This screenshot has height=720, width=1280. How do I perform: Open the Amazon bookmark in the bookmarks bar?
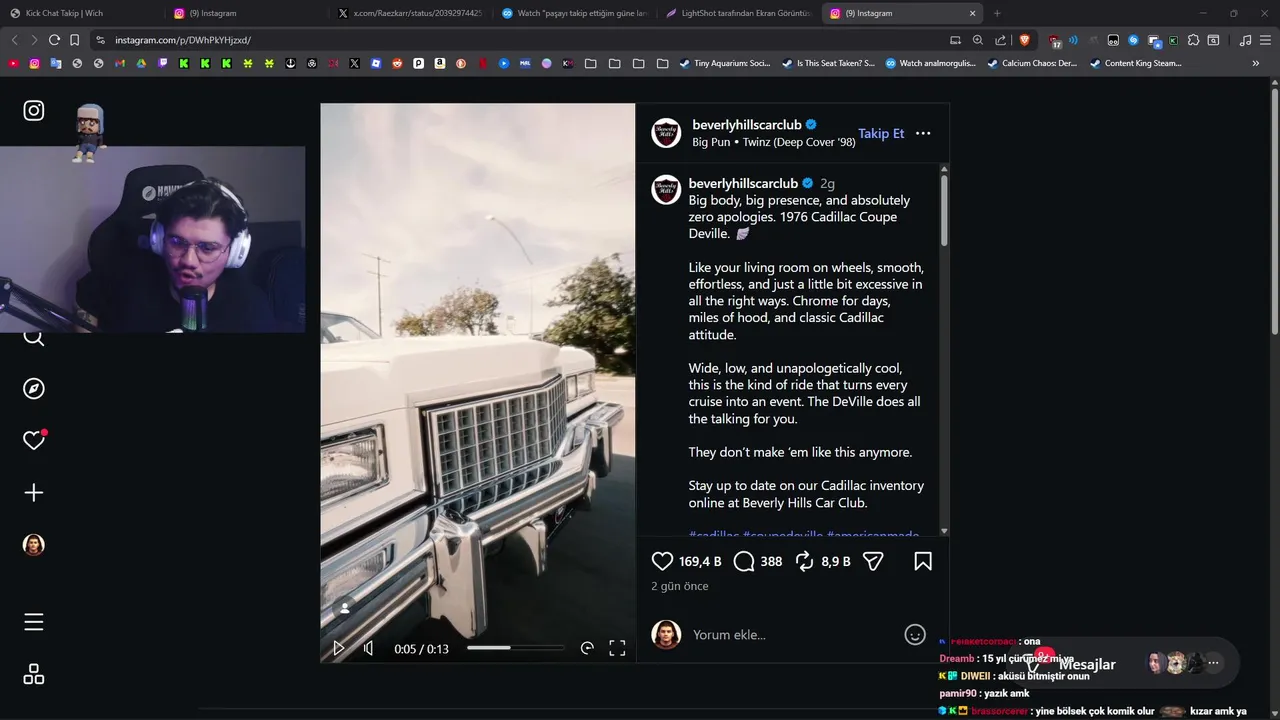(440, 63)
